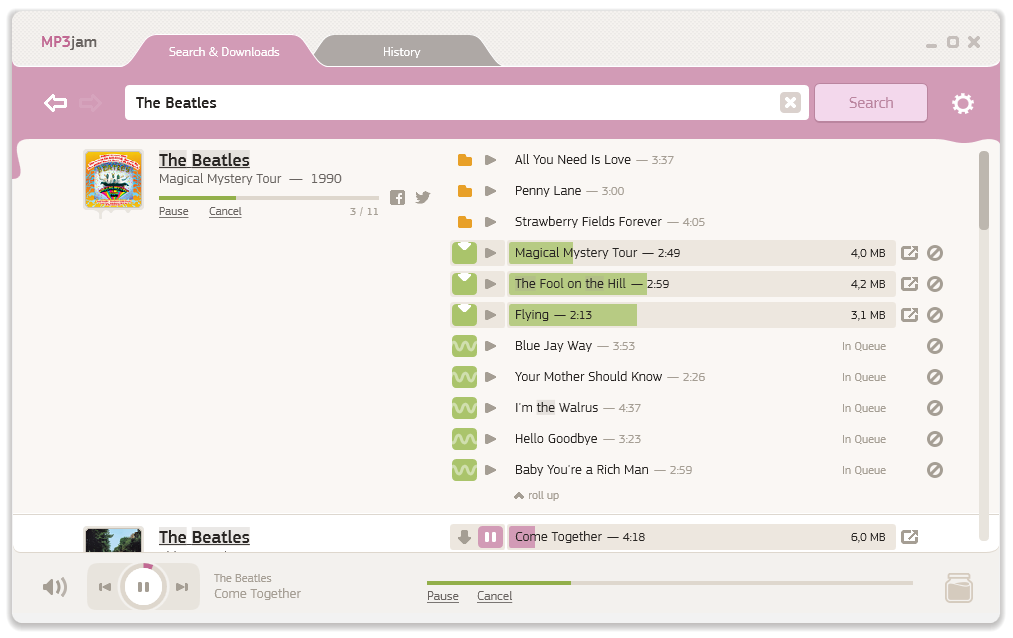Open folder icon for Strawberry Fields Forever

coord(465,222)
